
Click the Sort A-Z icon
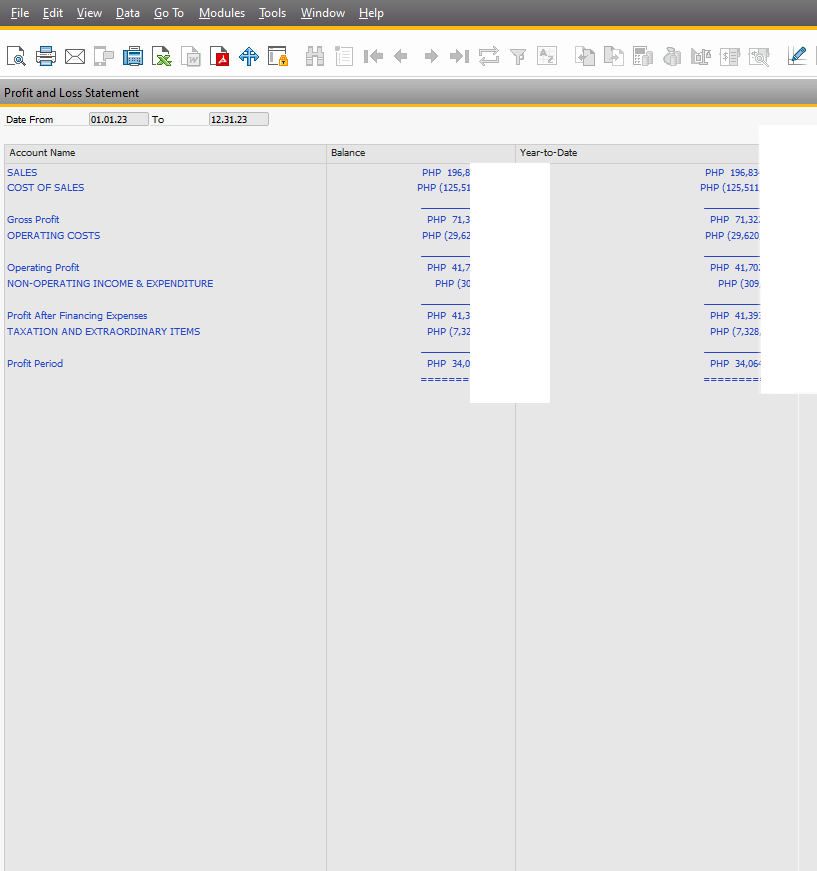547,56
